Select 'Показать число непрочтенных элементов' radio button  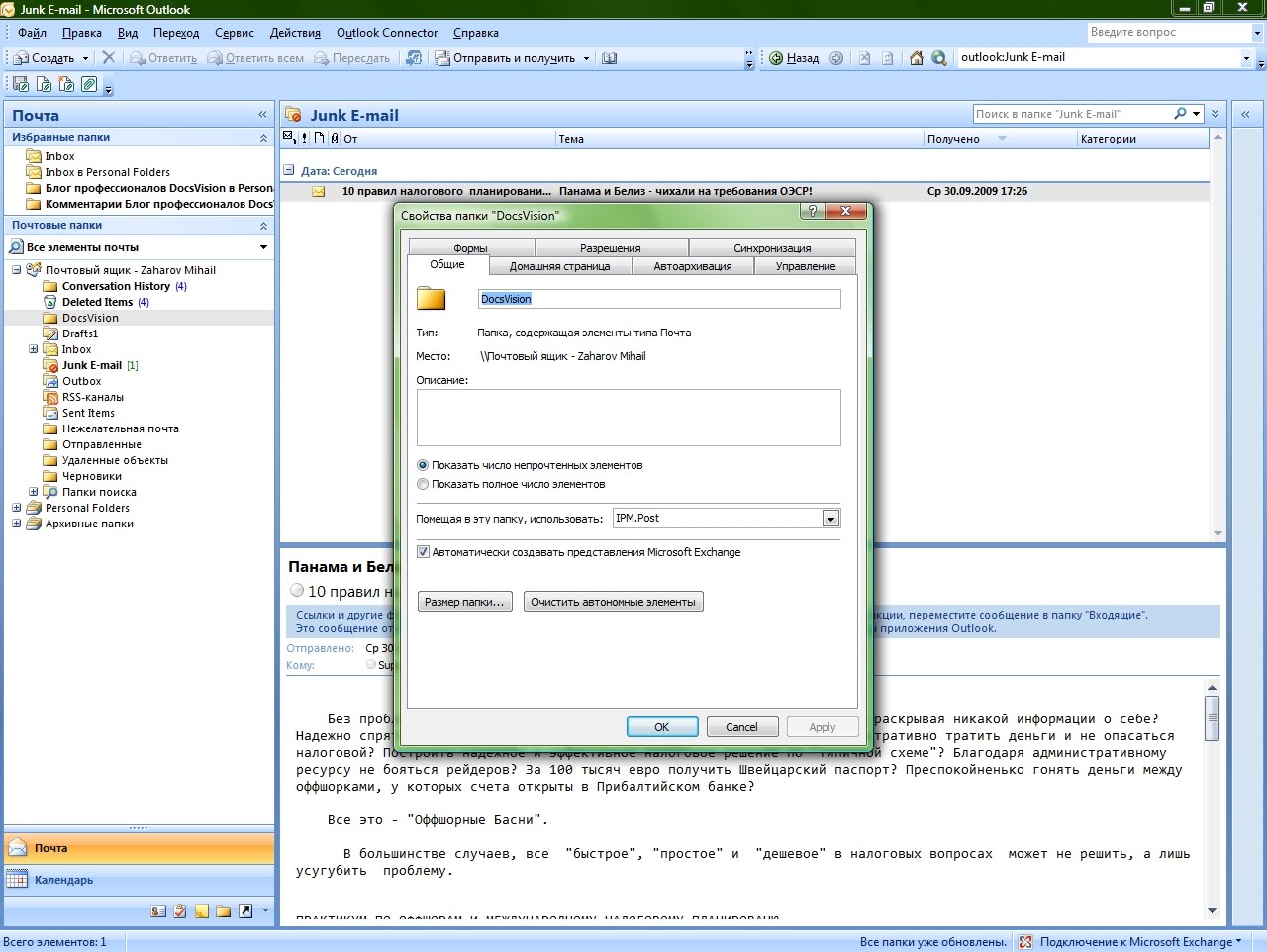coord(423,465)
